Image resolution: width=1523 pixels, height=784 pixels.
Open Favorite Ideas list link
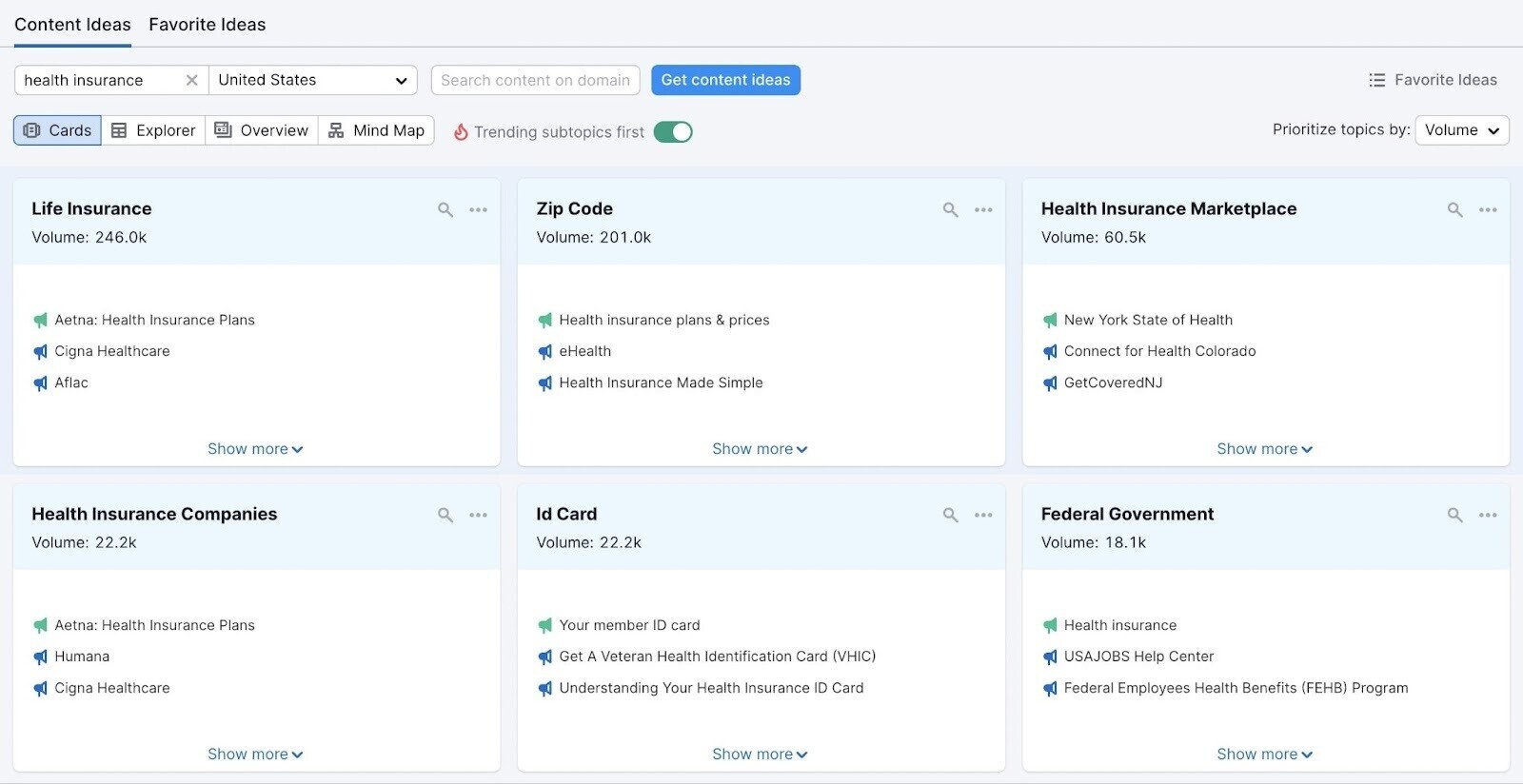pos(1433,80)
